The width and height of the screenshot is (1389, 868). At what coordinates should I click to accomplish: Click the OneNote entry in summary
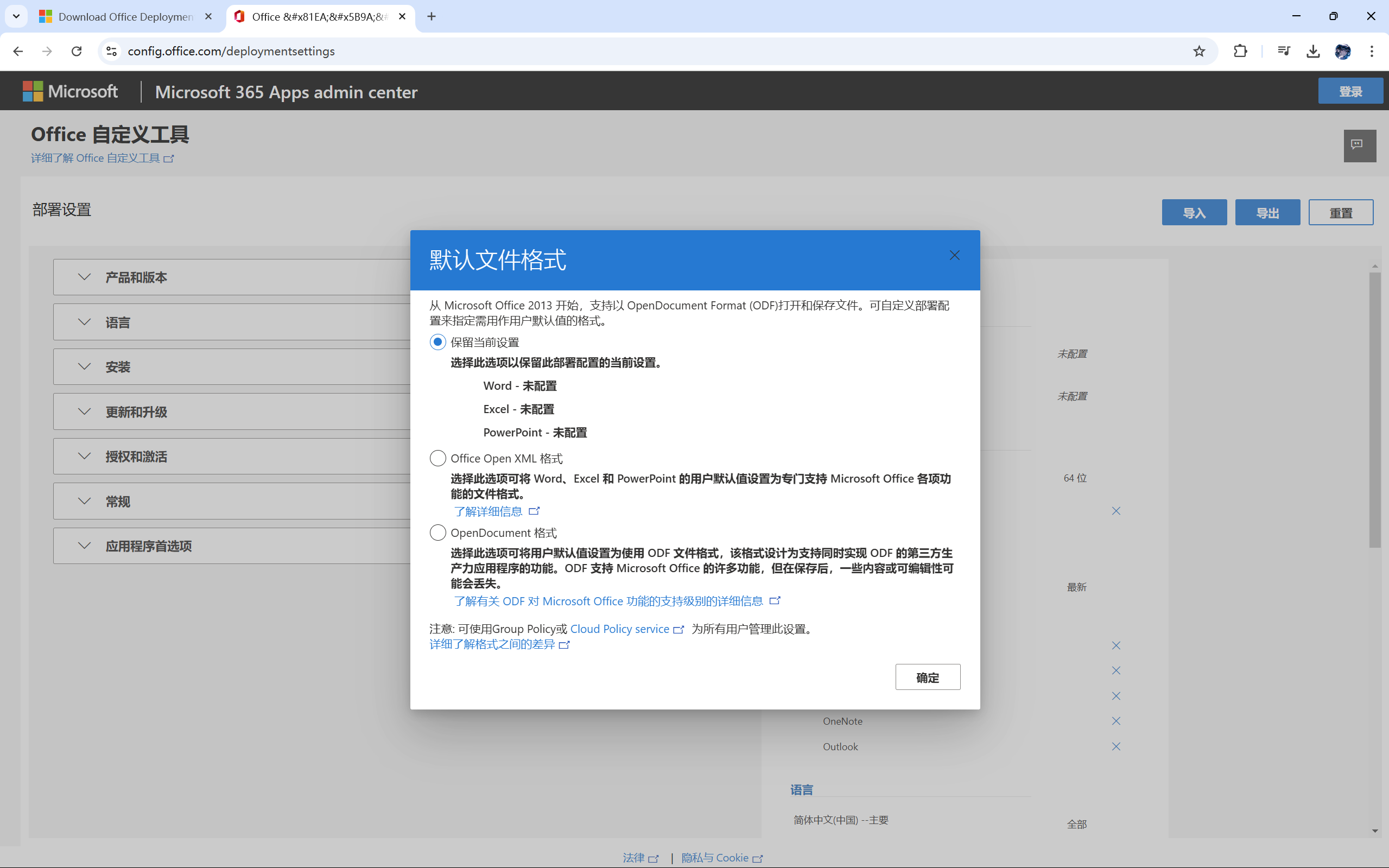pos(842,721)
